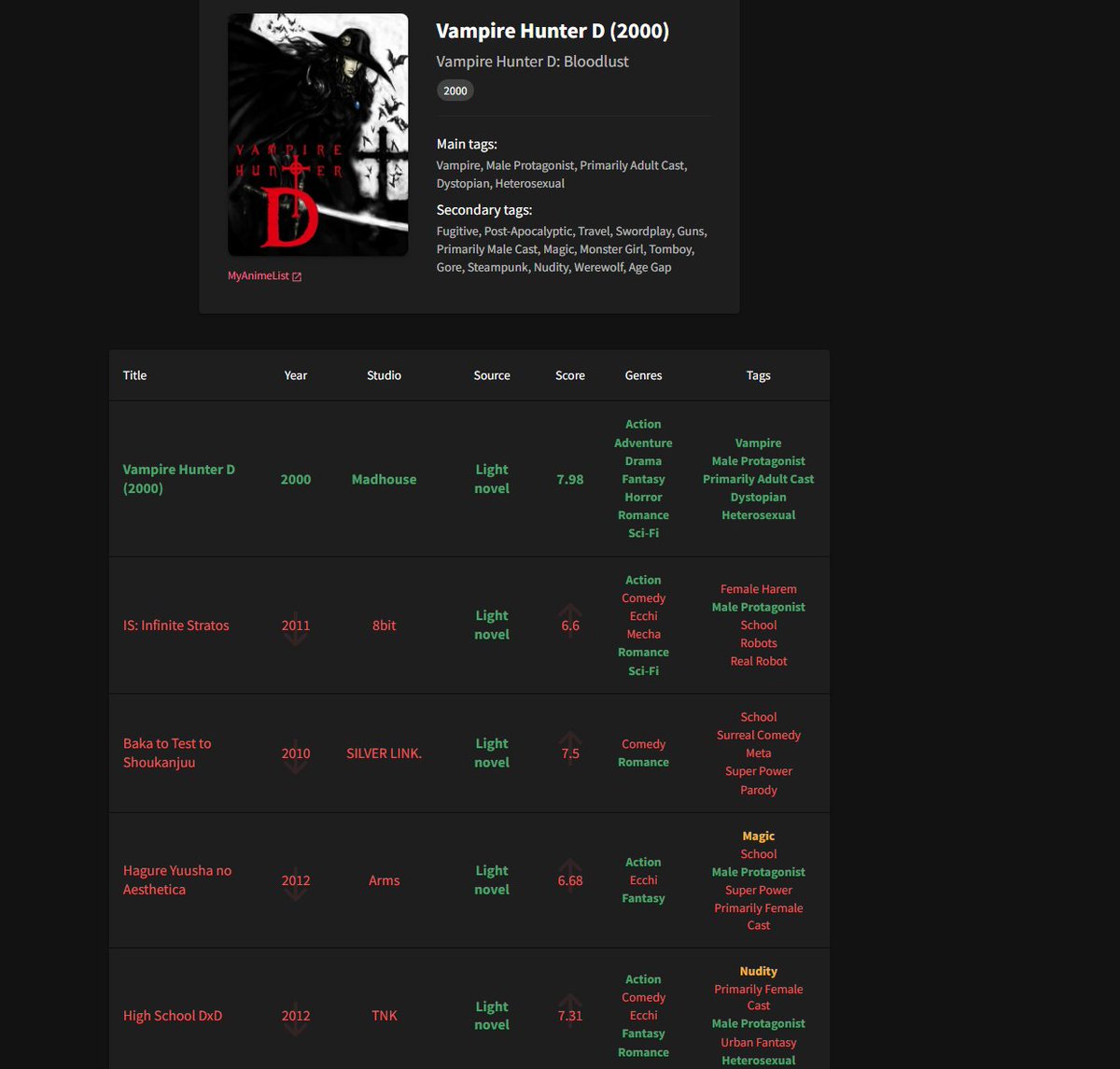Viewport: 1120px width, 1069px height.
Task: Click the subtitle 'Vampire Hunter D: Bloodlust'
Action: click(532, 62)
